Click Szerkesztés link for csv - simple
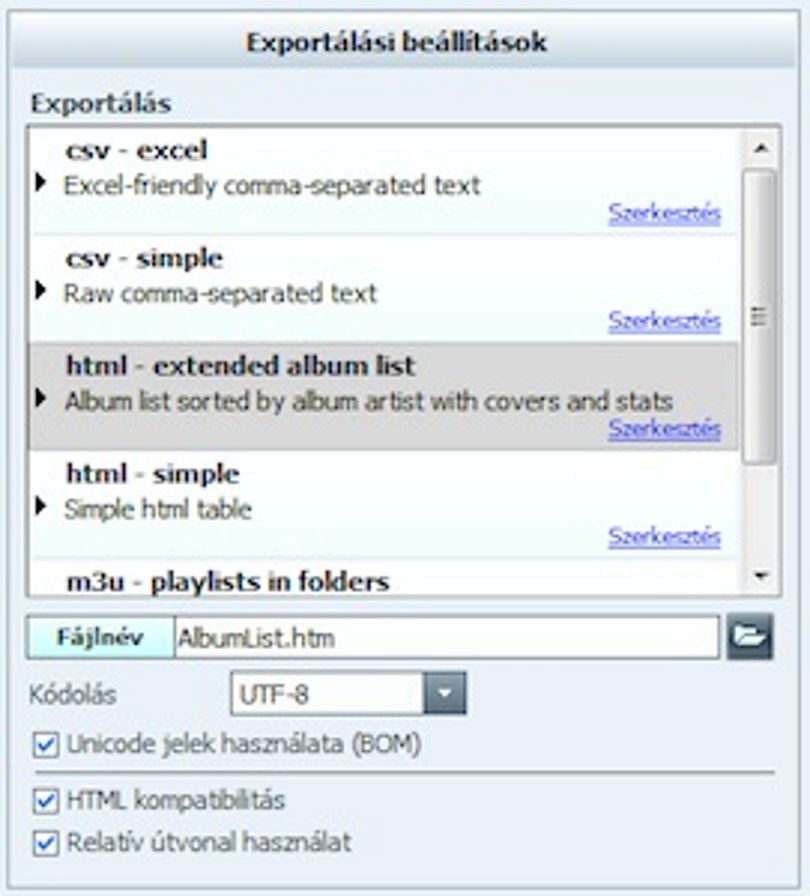The image size is (810, 896). pyautogui.click(x=664, y=321)
